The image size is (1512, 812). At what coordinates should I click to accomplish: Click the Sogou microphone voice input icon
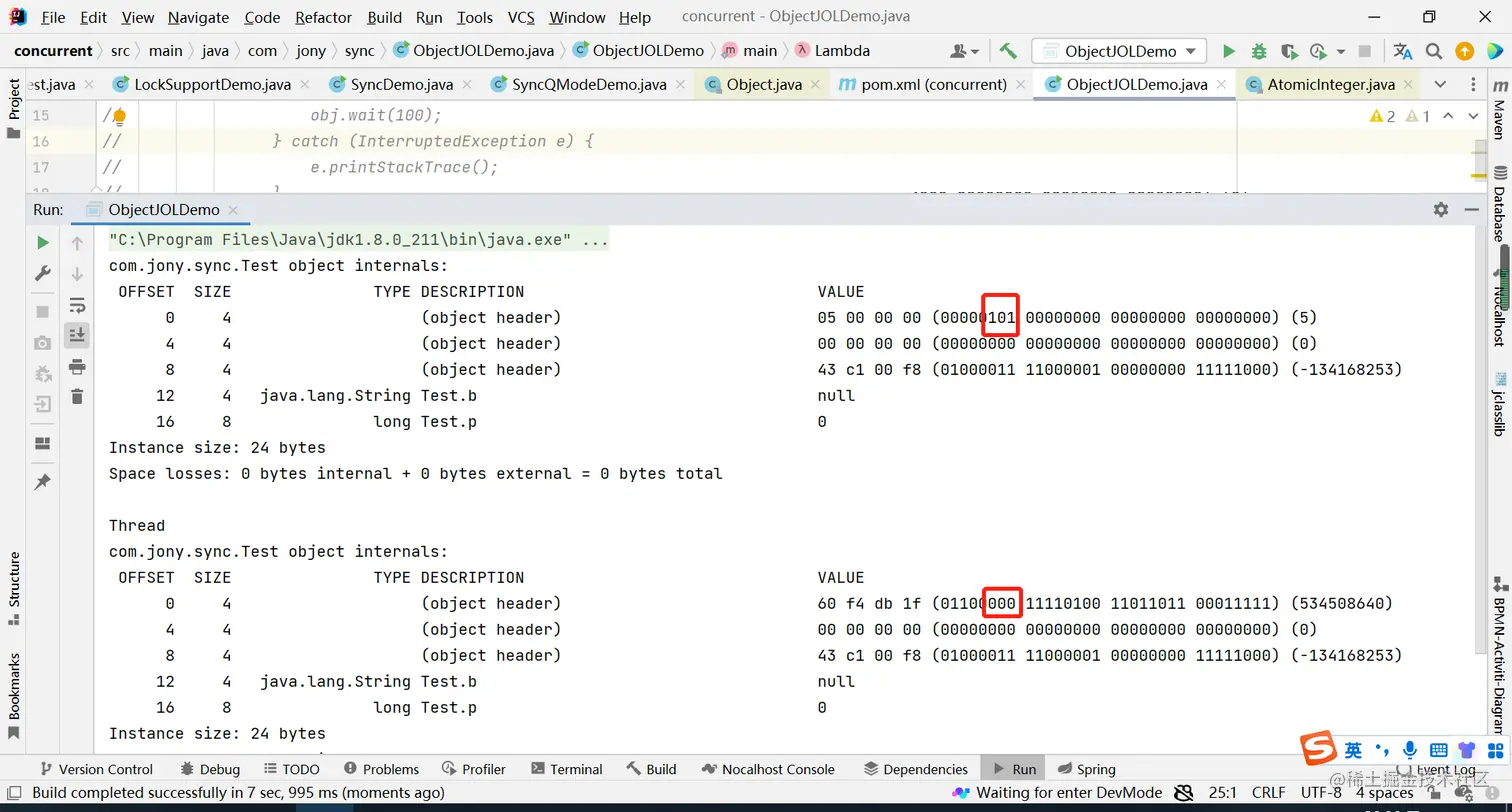tap(1410, 749)
